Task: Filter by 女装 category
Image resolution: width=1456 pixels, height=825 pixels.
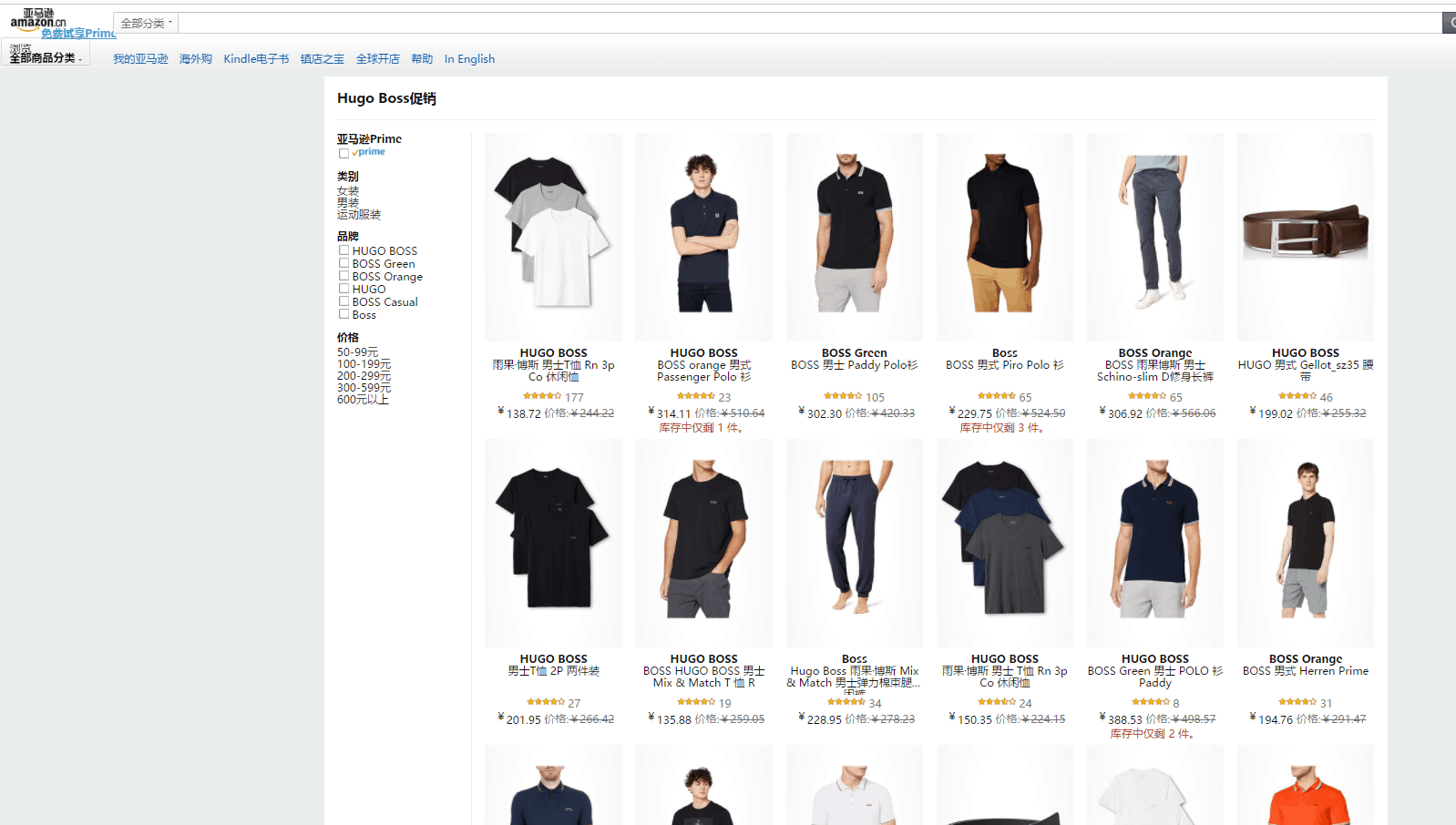Action: (348, 191)
